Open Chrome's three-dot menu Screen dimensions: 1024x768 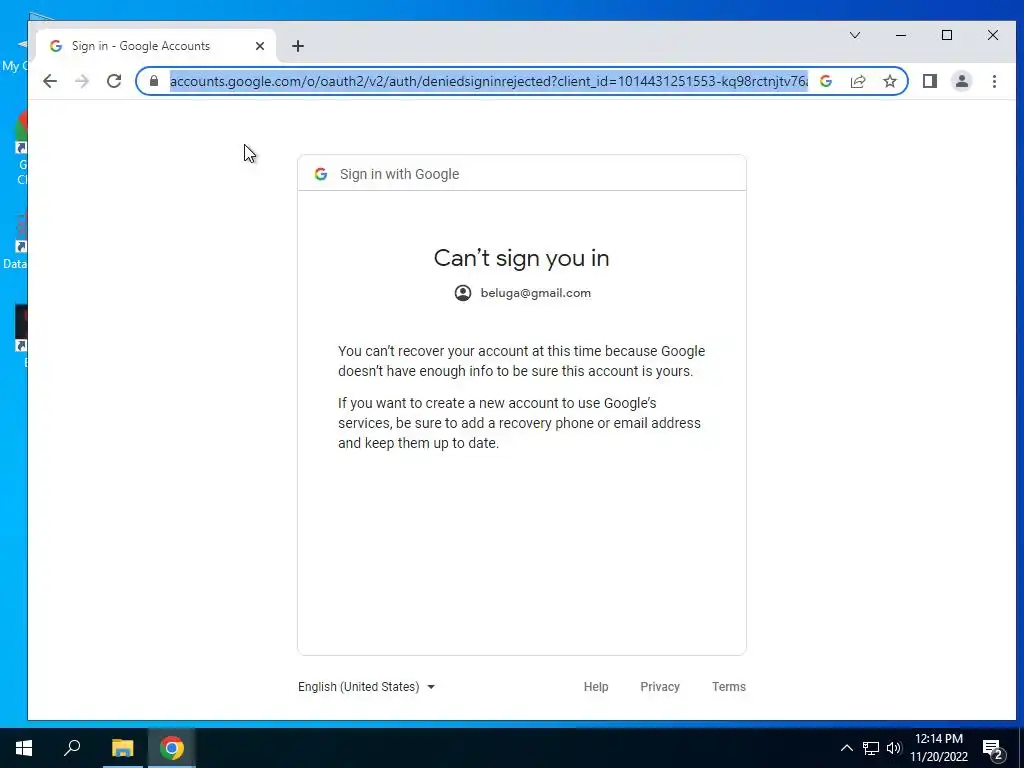click(994, 81)
